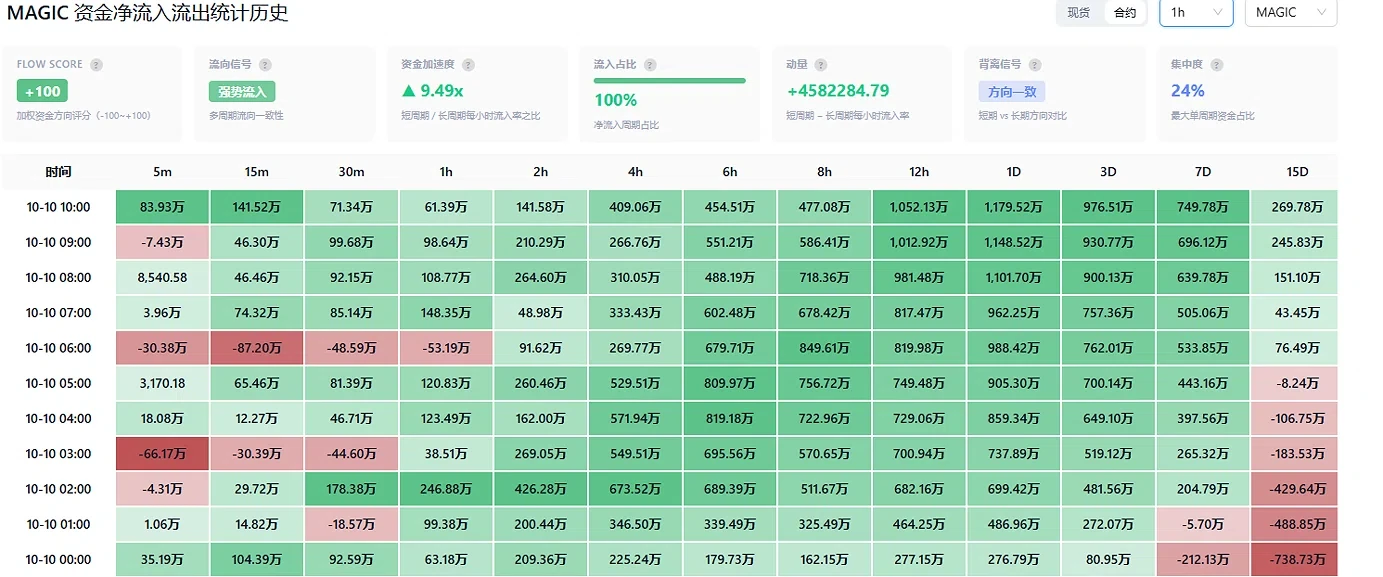Click the help icon next to FLOW SCORE
The image size is (1383, 577).
coord(96,65)
